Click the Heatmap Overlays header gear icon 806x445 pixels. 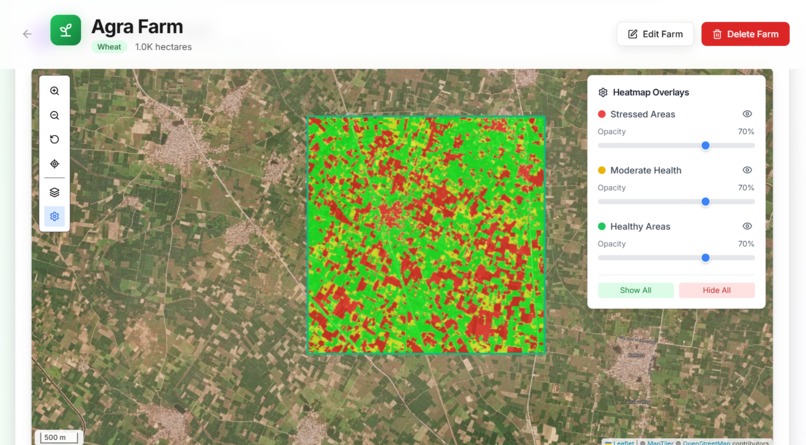pyautogui.click(x=603, y=92)
